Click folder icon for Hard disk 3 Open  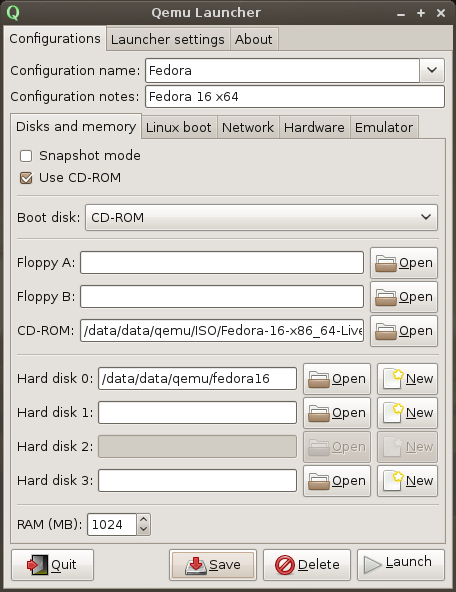pos(319,481)
